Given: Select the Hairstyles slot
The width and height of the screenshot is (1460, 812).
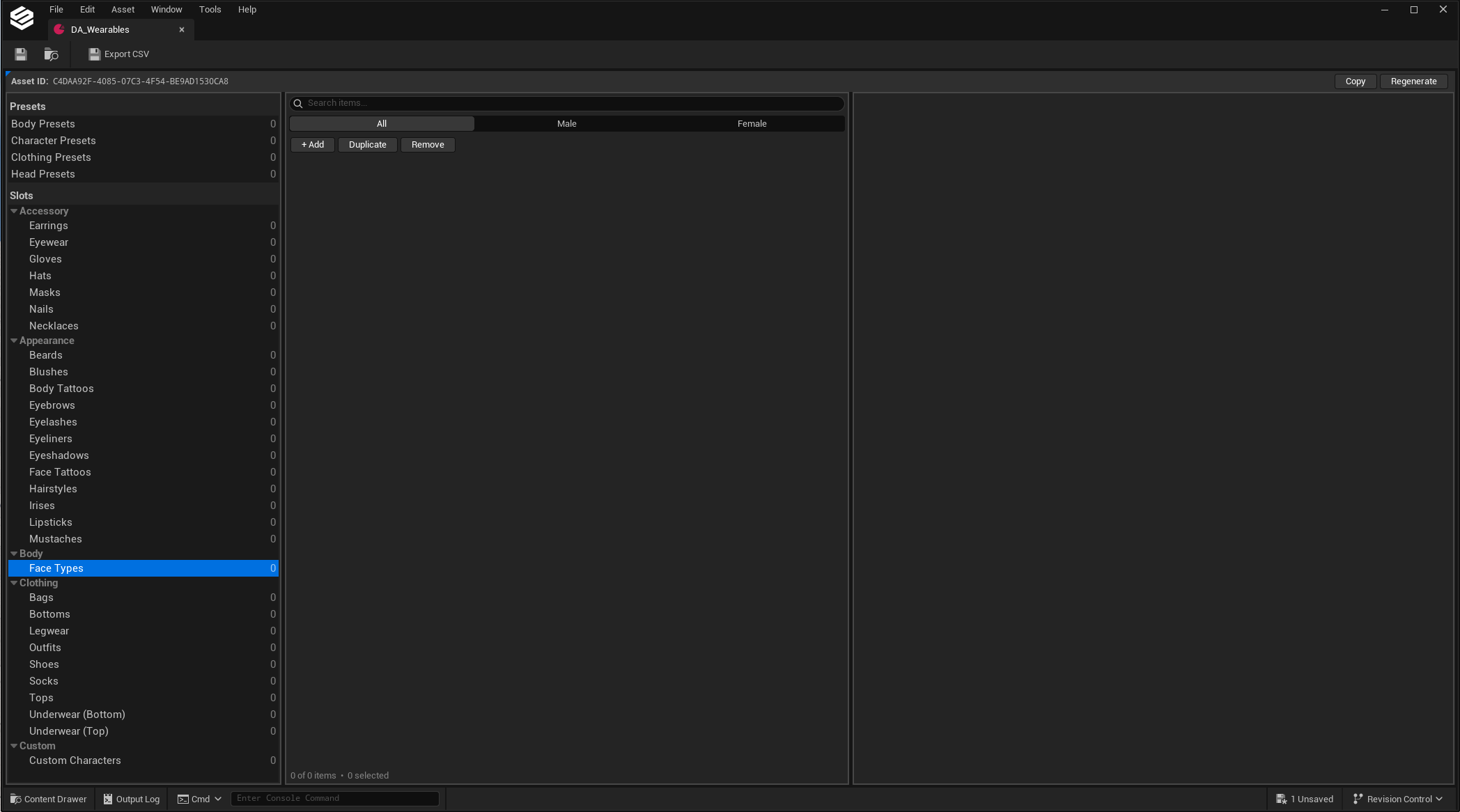Looking at the screenshot, I should 143,489.
